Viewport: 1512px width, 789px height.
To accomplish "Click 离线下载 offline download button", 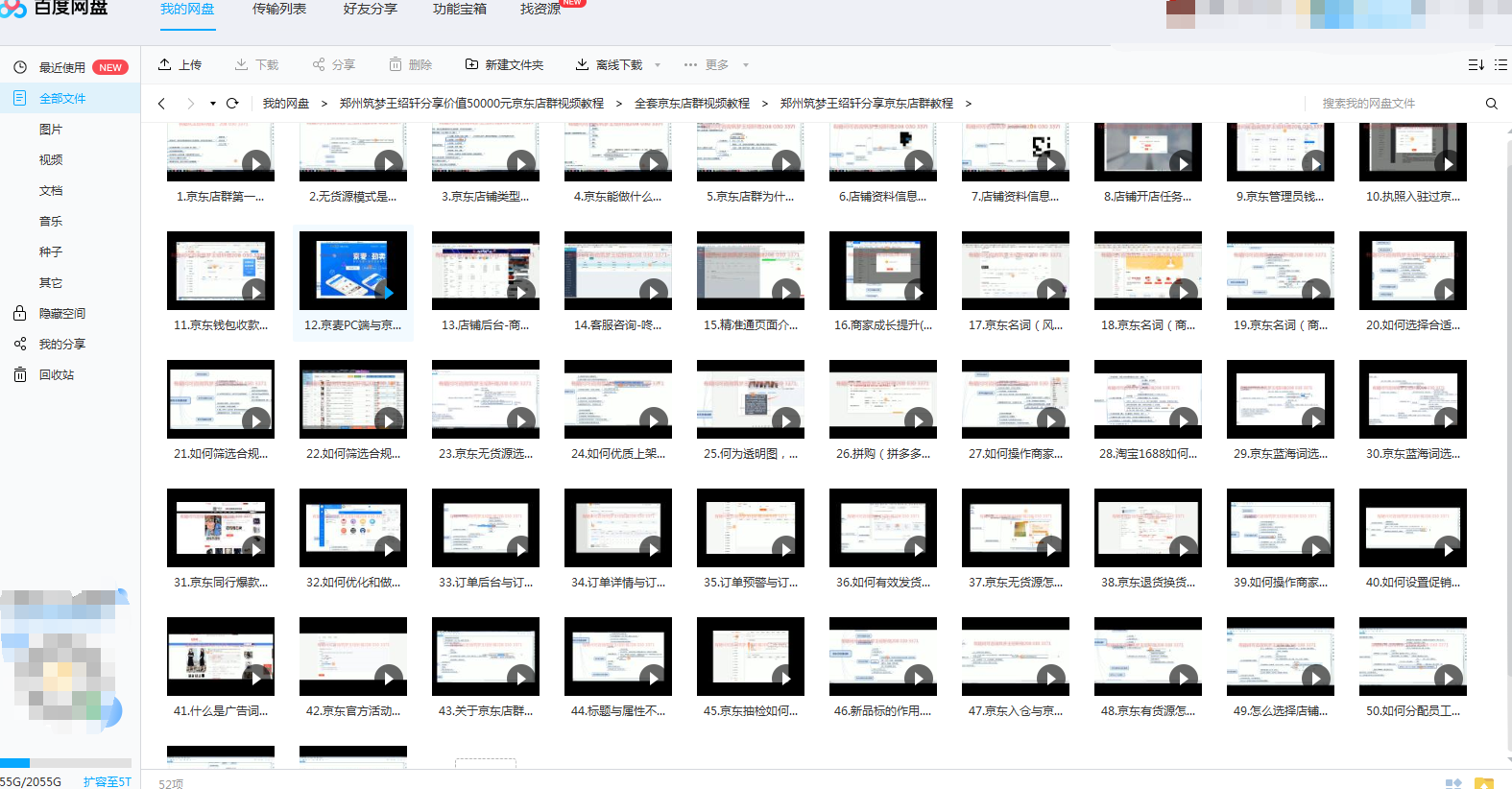I will [x=610, y=65].
